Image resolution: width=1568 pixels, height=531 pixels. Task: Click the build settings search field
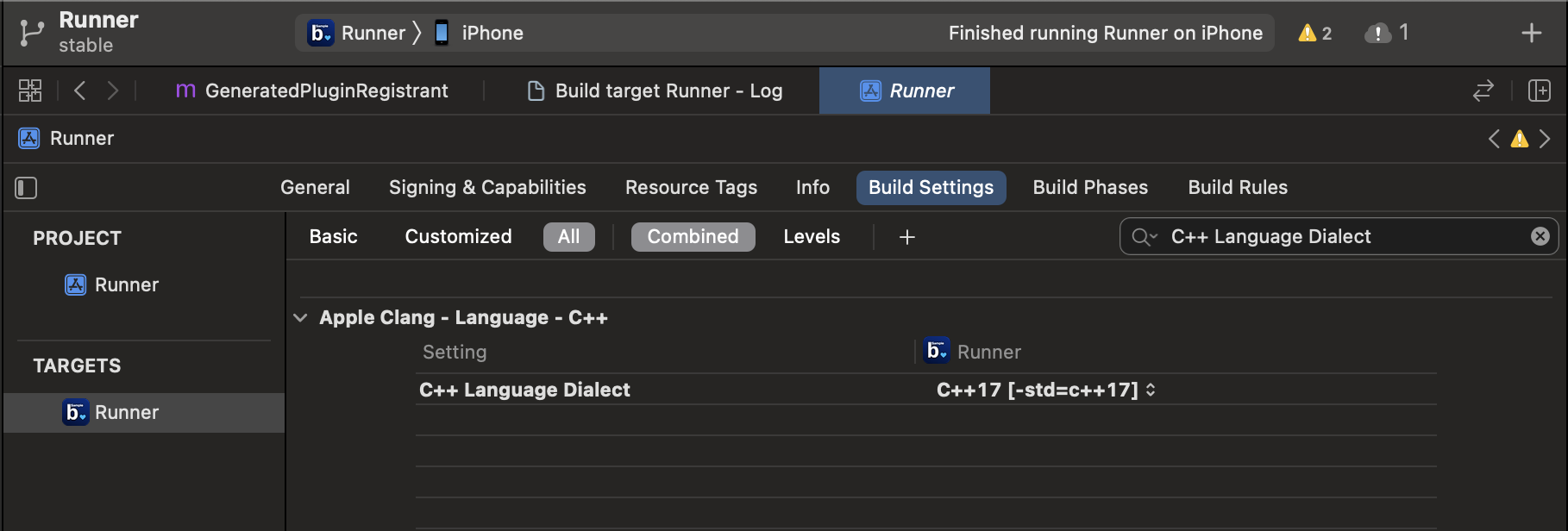point(1339,236)
